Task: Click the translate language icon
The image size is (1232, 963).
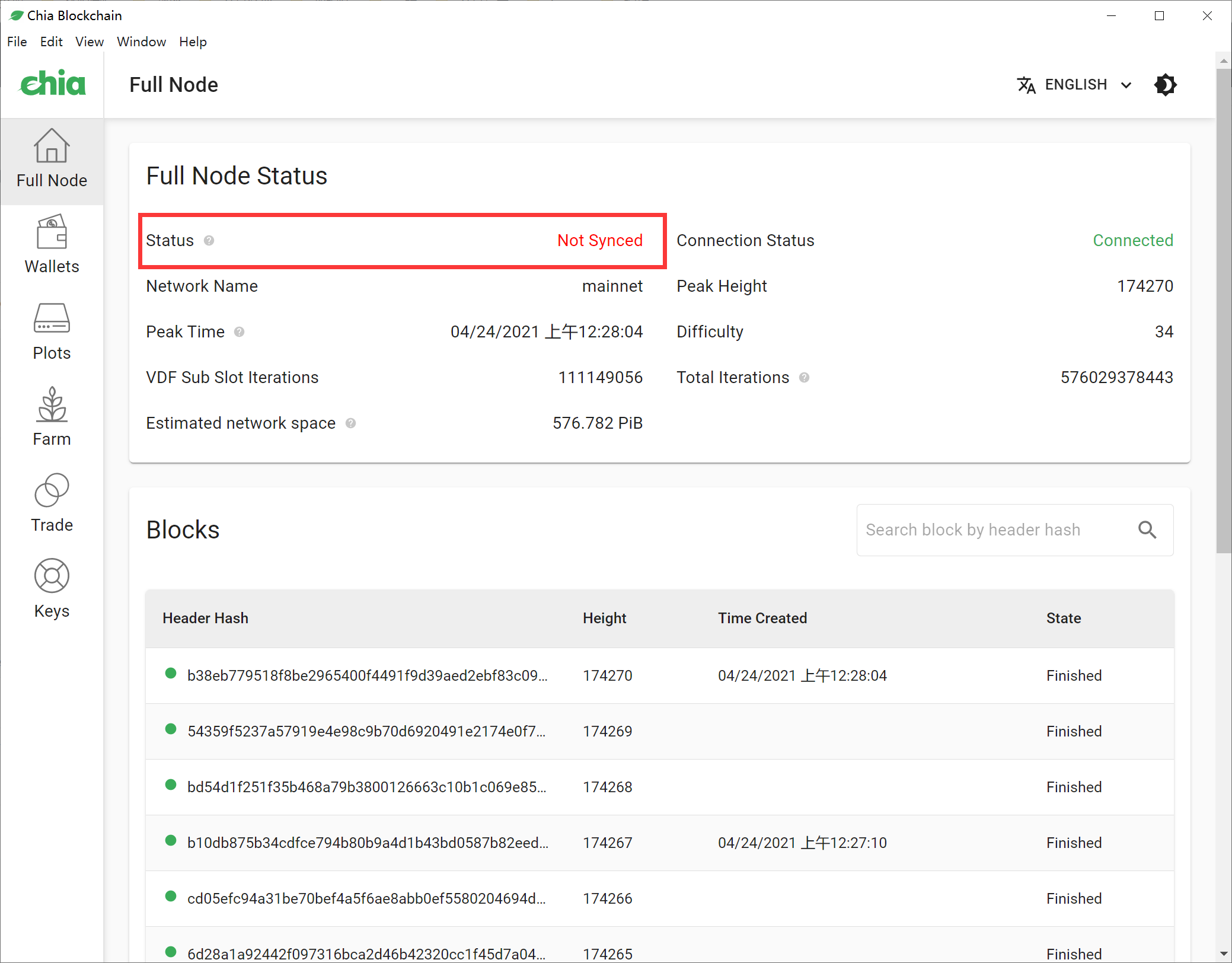Action: point(1027,85)
